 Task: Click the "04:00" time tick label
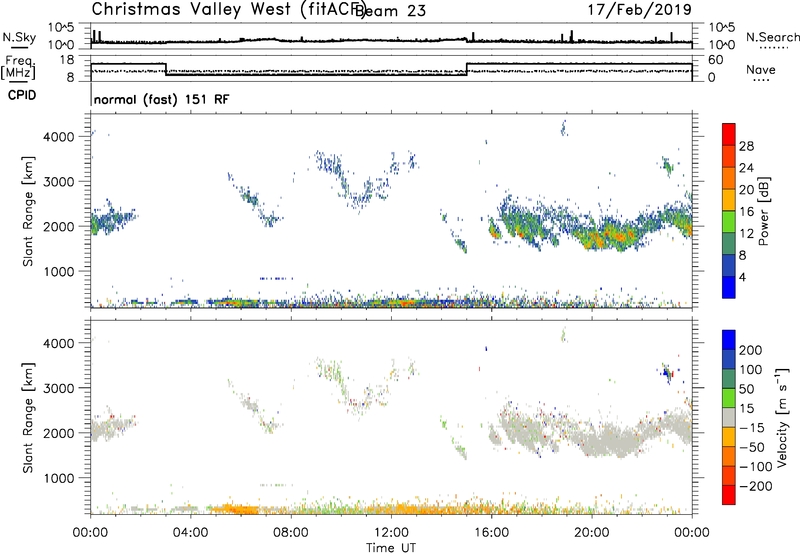pos(191,533)
